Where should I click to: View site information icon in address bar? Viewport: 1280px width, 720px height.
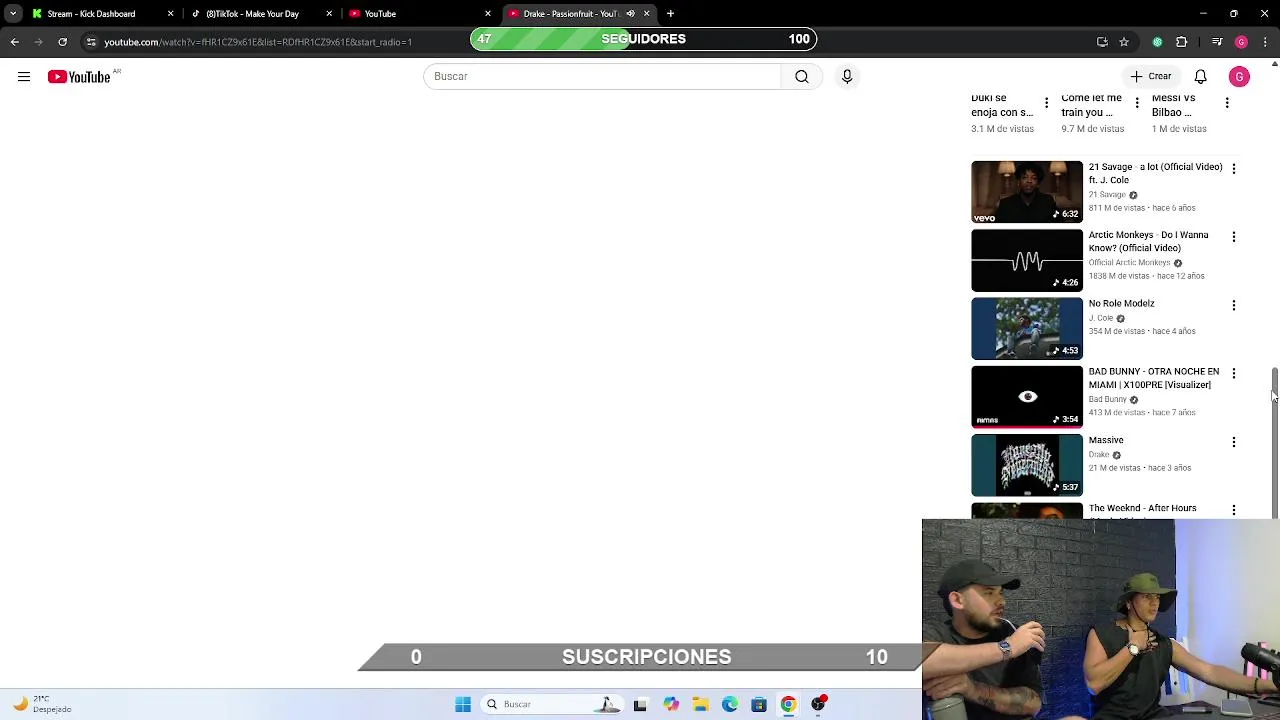(91, 42)
